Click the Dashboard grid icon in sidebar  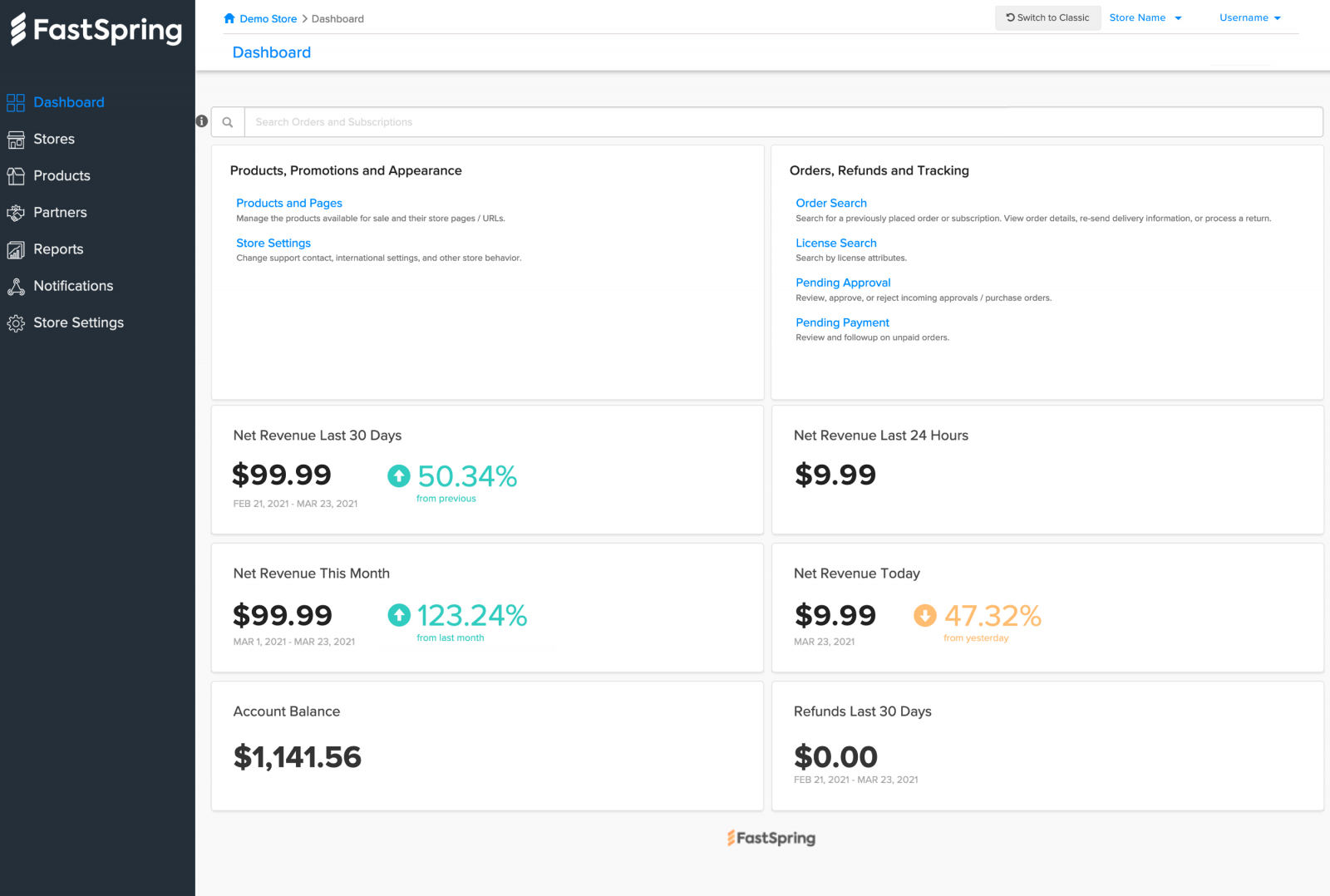click(x=16, y=103)
